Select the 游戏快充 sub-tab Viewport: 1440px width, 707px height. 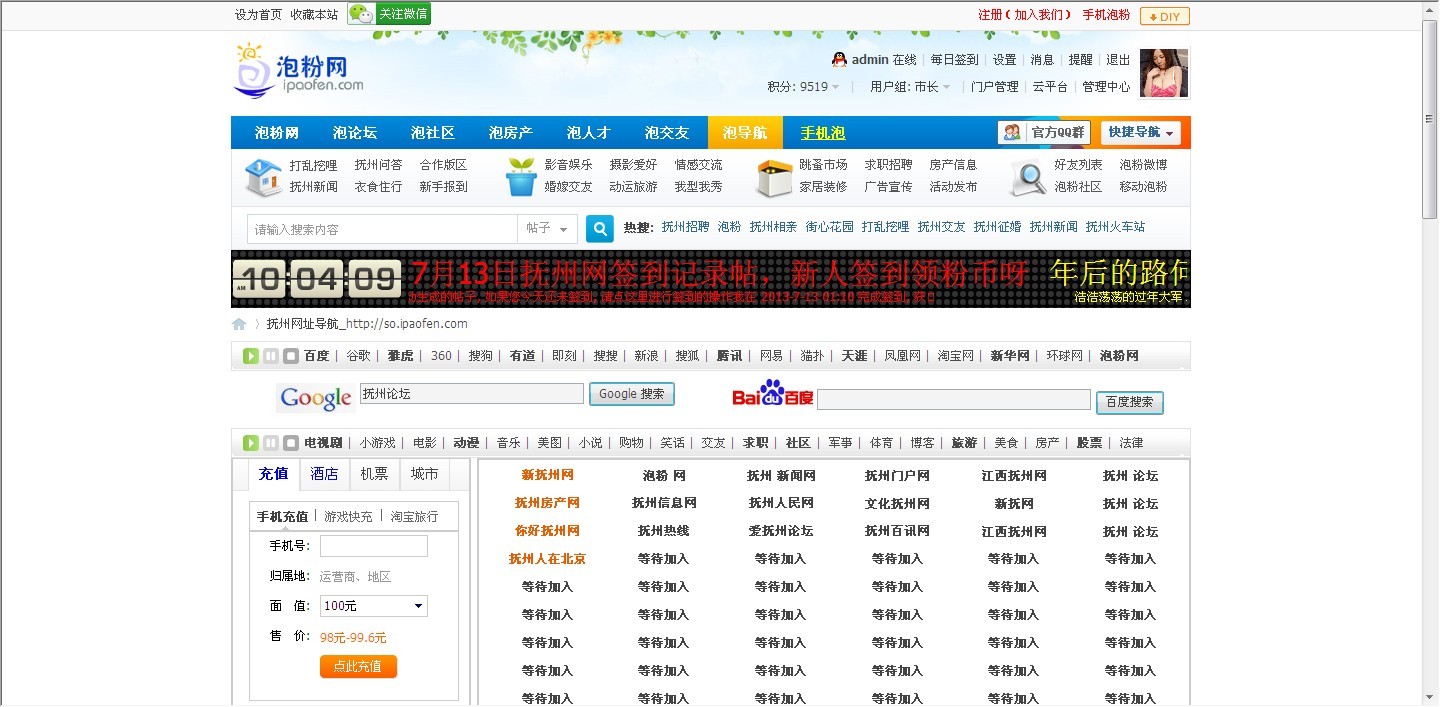[x=348, y=516]
